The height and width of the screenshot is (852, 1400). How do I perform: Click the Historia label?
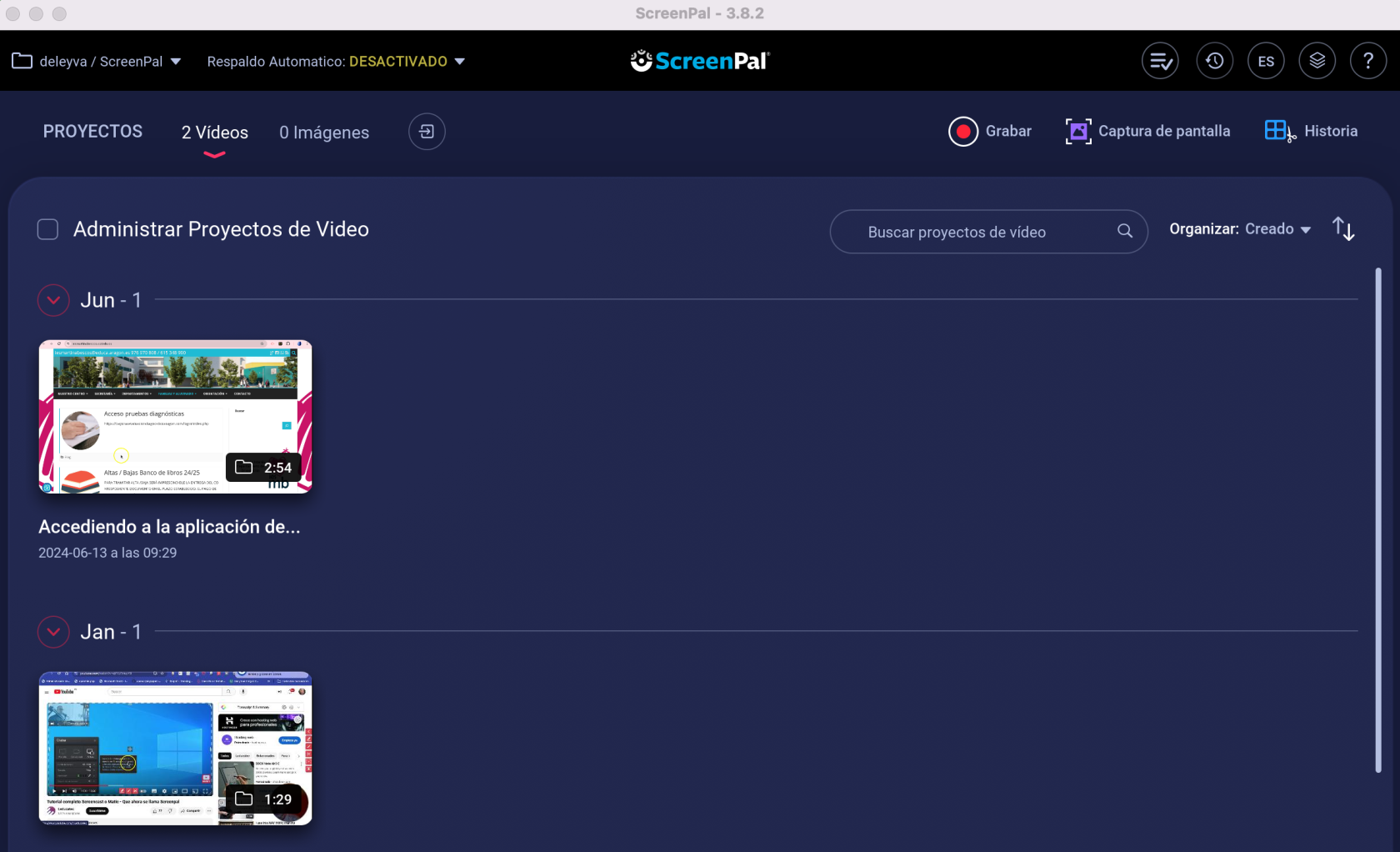1331,131
